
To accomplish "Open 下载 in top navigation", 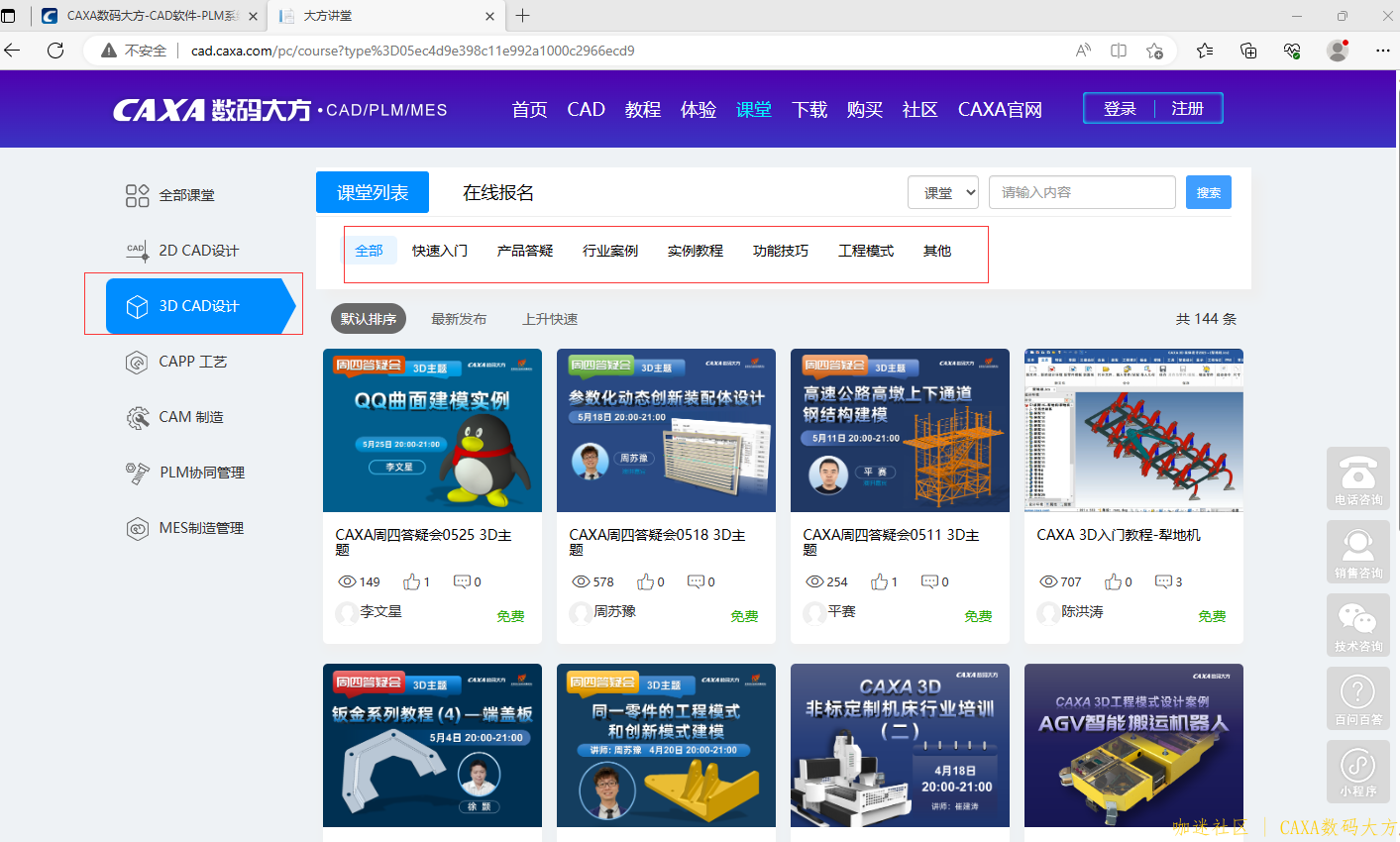I will 809,109.
